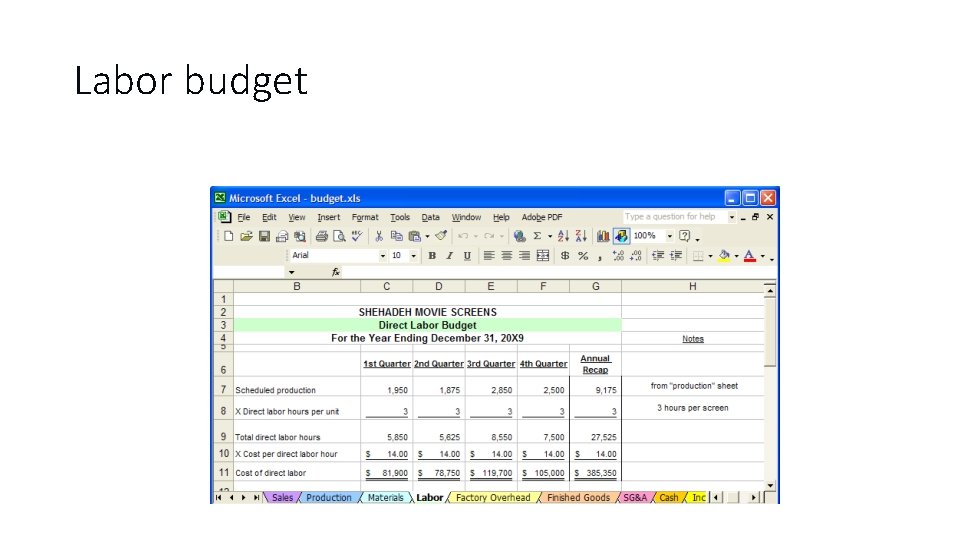Select row 11 header
Viewport: 960px width, 540px height.
223,473
